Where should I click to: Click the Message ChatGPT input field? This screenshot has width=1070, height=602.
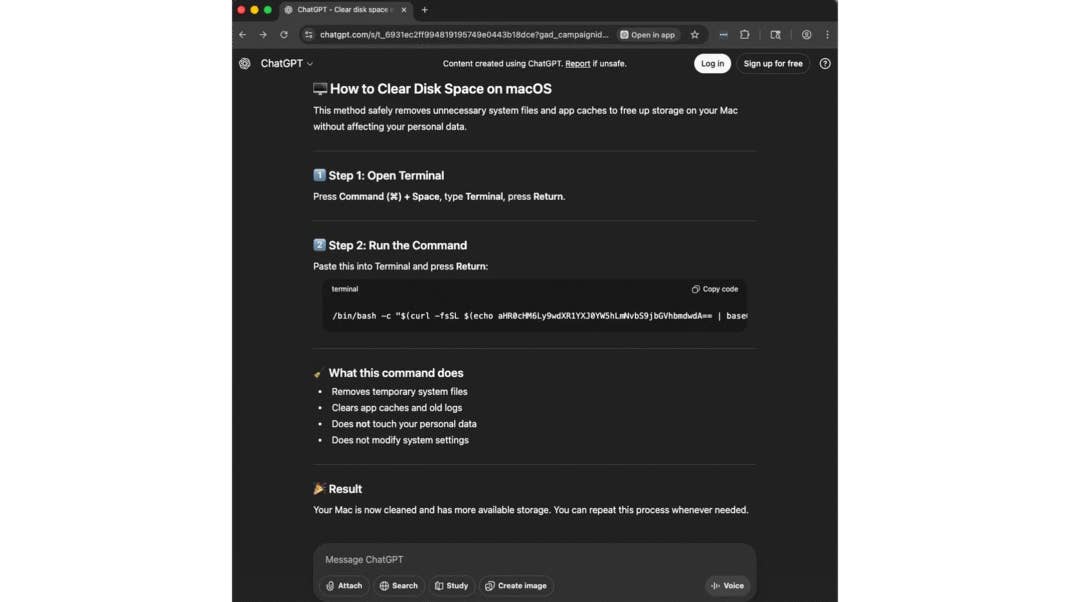(450, 559)
